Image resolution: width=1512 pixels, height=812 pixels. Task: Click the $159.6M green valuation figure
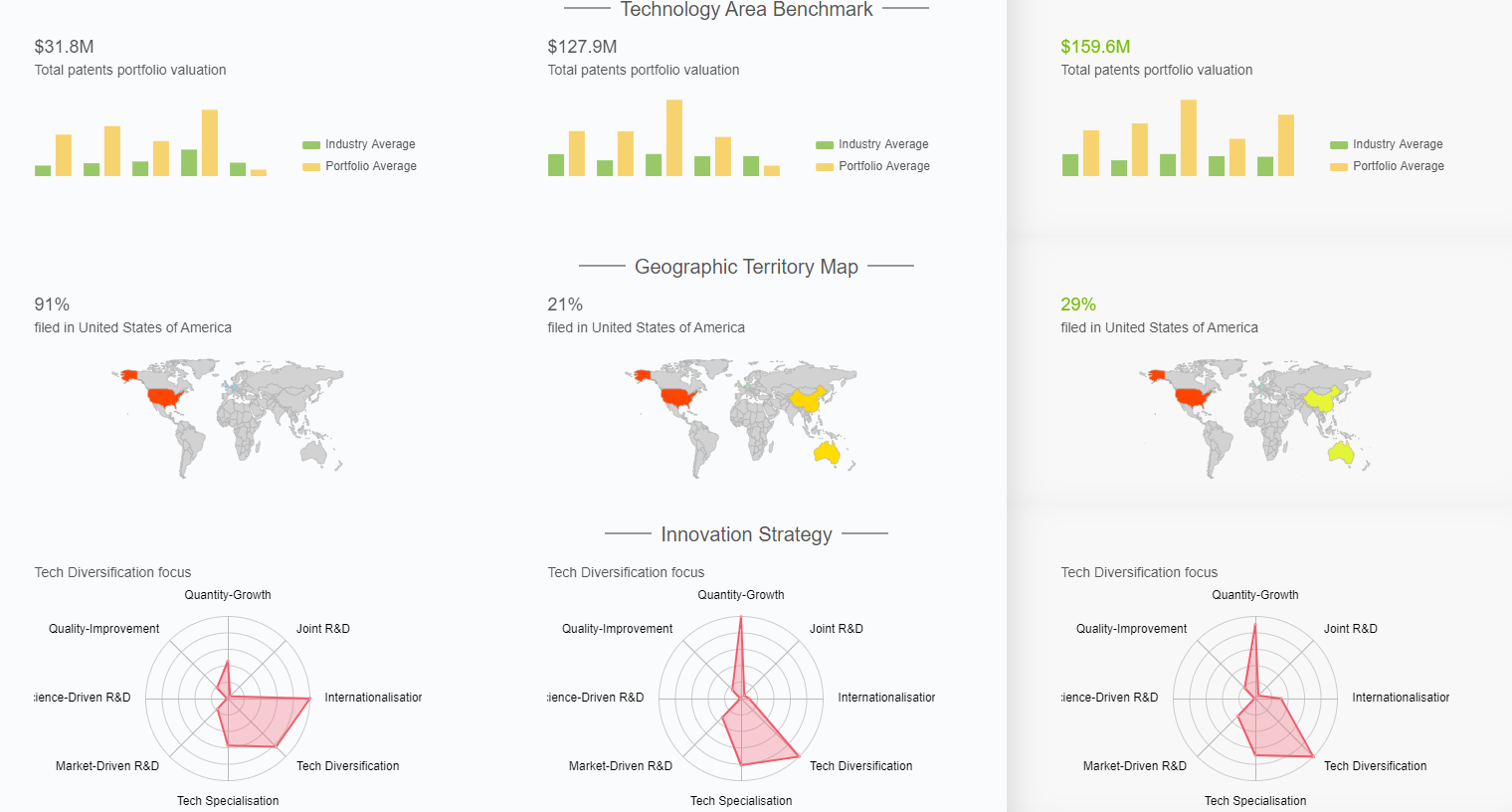(x=1095, y=47)
